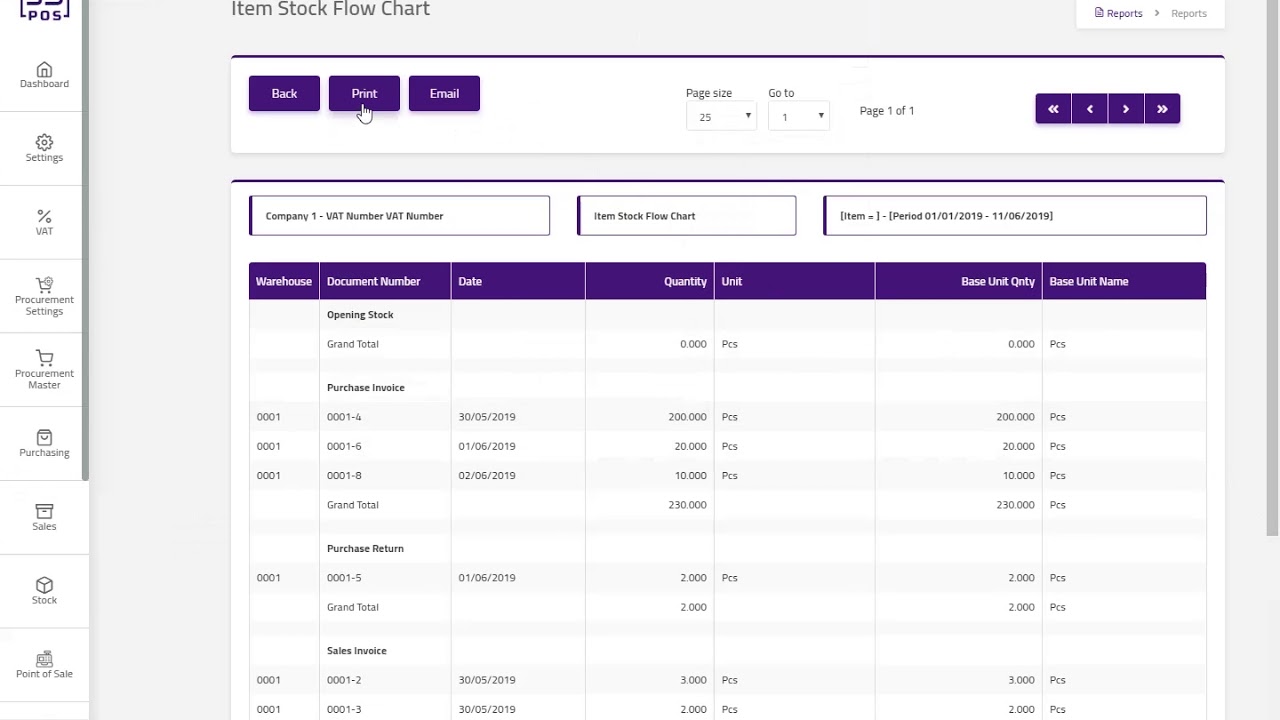Click the page vertical scrollbar
Viewport: 1280px width, 720px height.
(x=1272, y=268)
